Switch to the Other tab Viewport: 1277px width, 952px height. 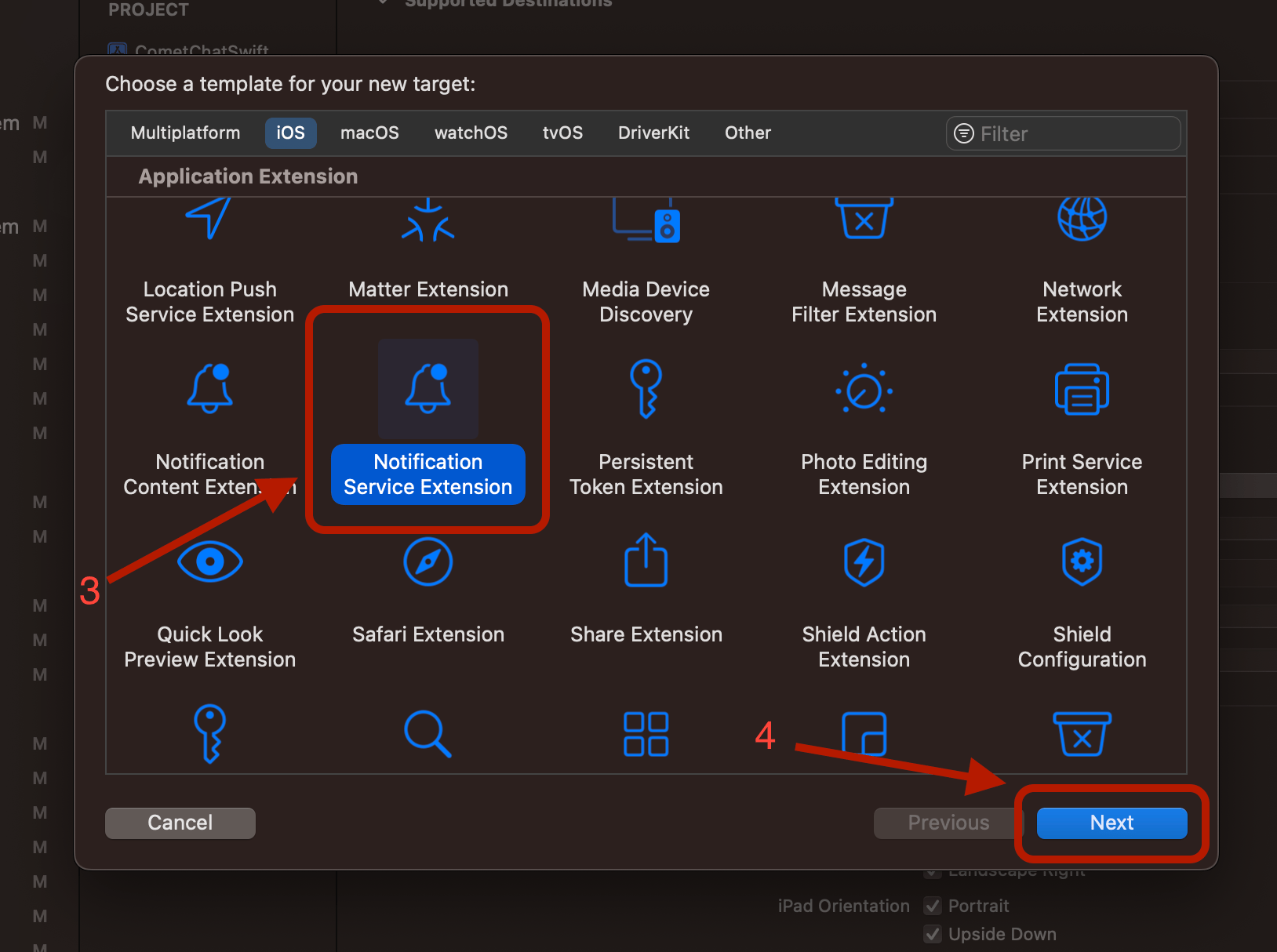click(748, 133)
